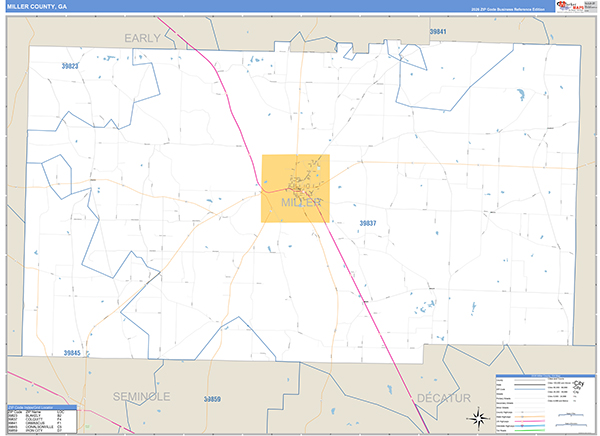Click the compass rose icon
Viewport: 600px width, 436px height.
[478, 418]
